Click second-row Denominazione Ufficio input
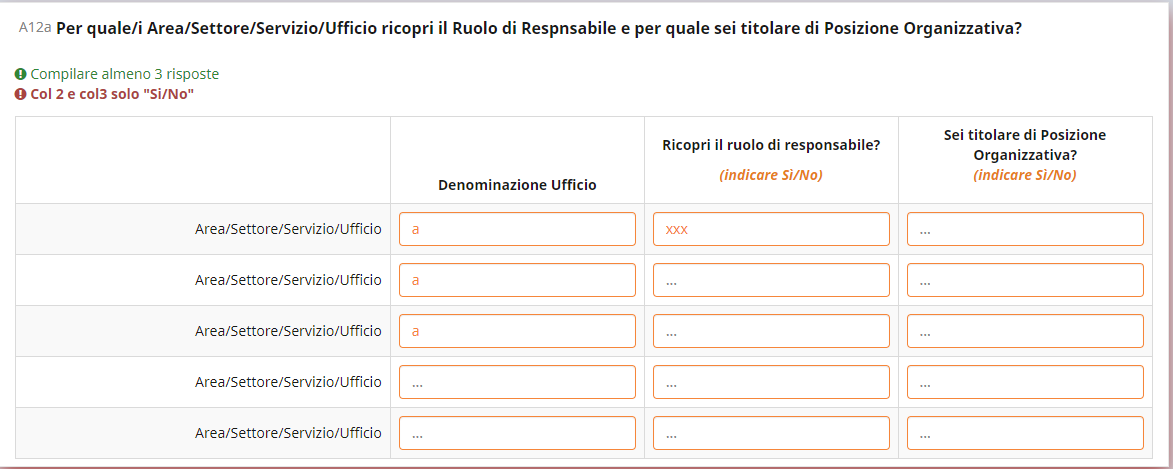This screenshot has width=1173, height=469. click(517, 280)
